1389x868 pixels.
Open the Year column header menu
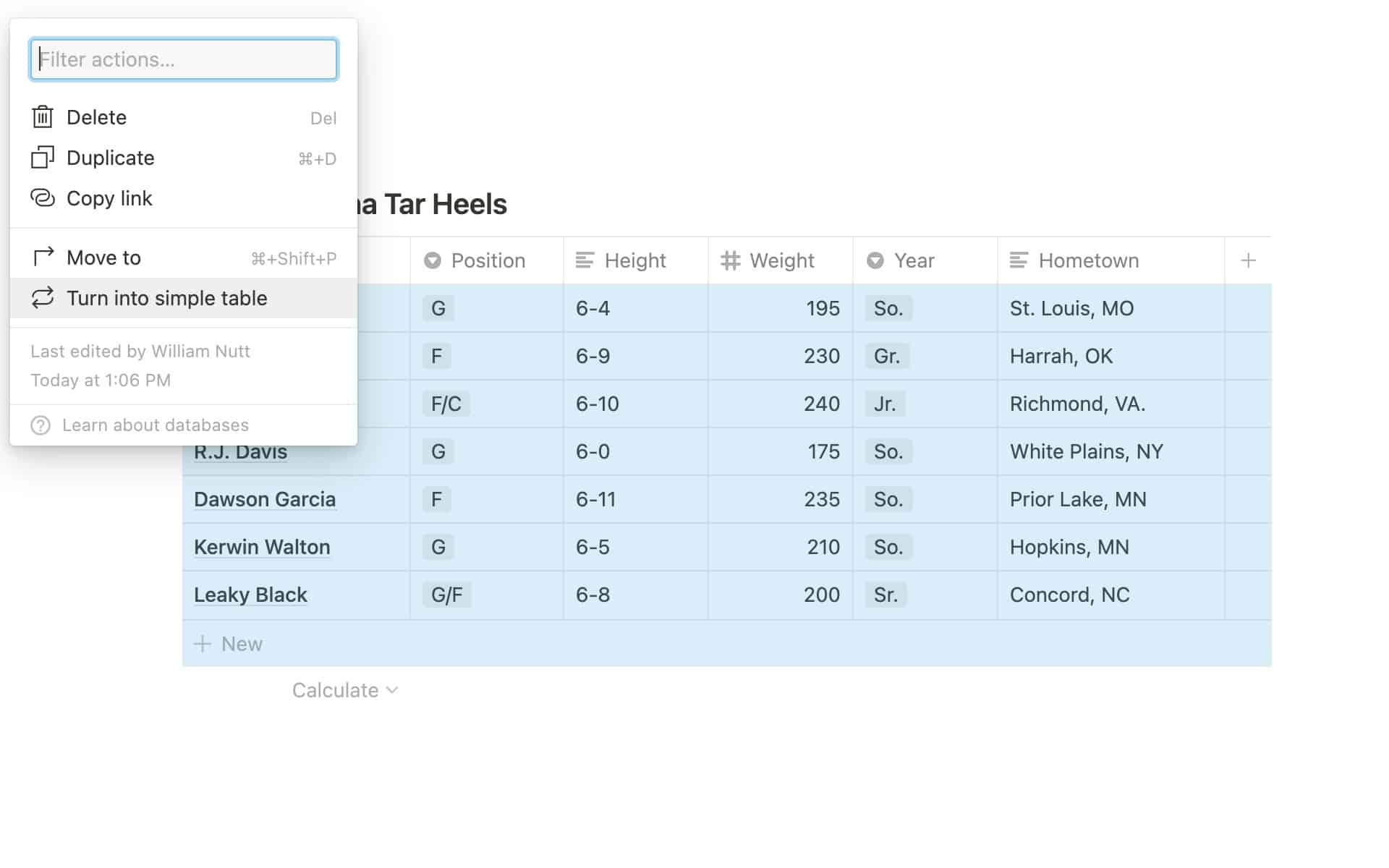tap(914, 260)
